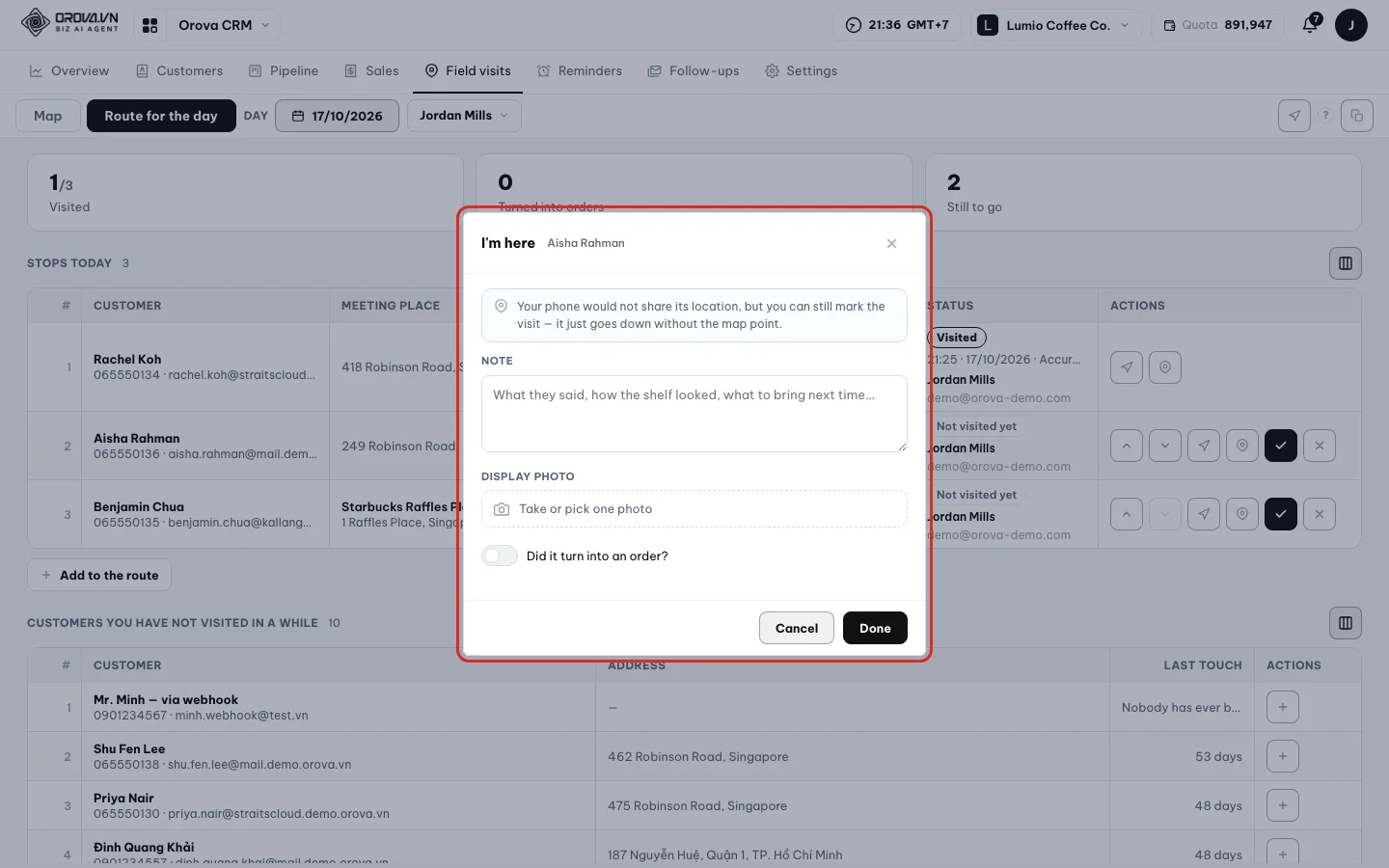The height and width of the screenshot is (868, 1389).
Task: Move Aisha Rahman stop down
Action: pyautogui.click(x=1165, y=446)
